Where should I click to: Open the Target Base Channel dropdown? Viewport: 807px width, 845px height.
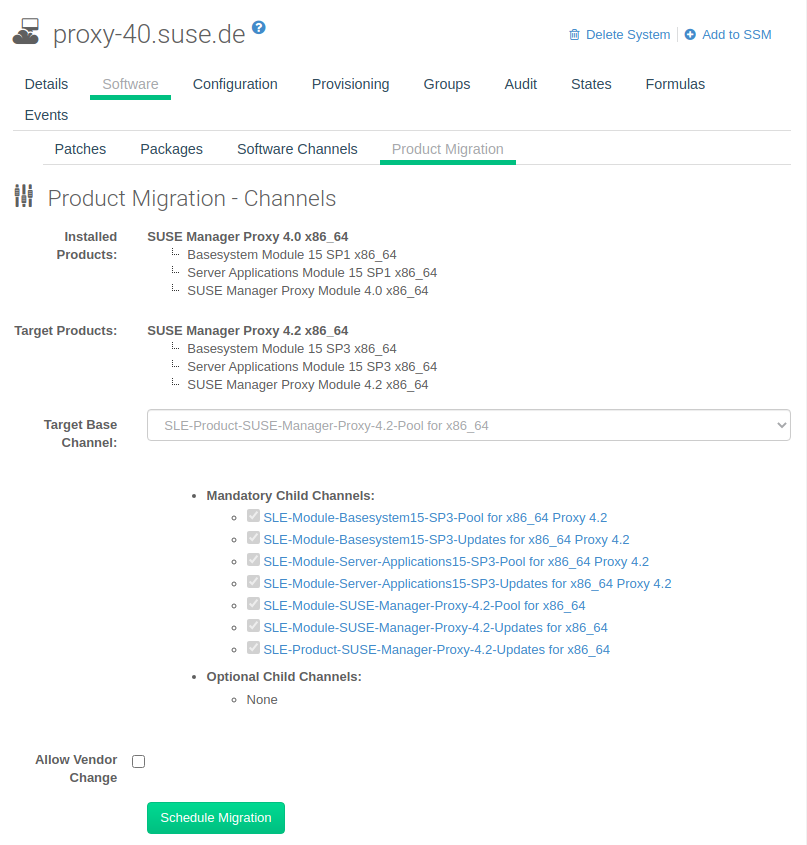coord(468,424)
